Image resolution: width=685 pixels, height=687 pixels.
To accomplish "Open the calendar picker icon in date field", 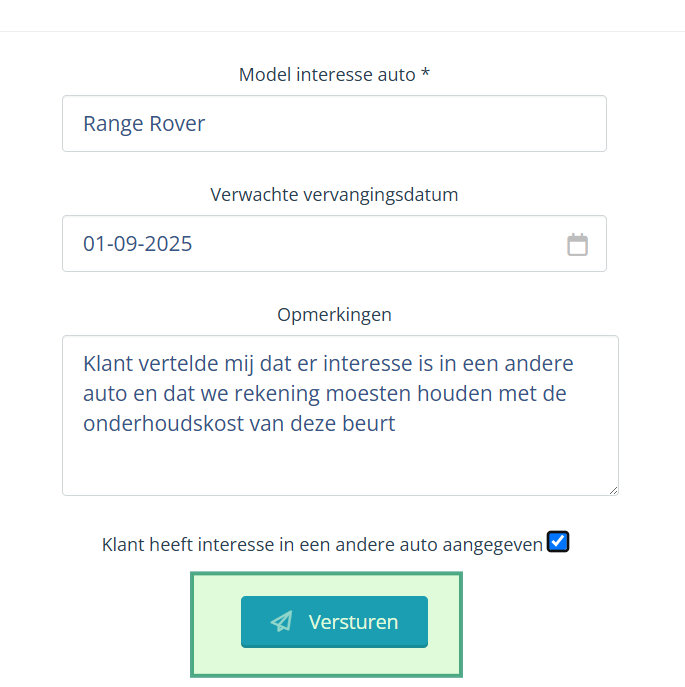I will [x=577, y=244].
